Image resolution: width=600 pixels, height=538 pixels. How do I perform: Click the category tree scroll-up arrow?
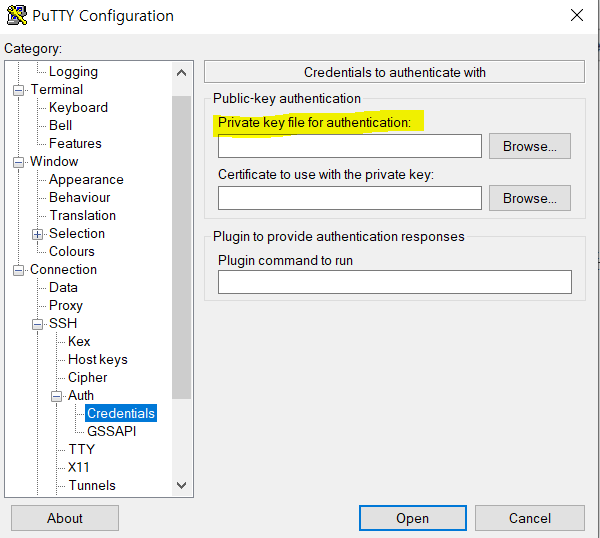(x=182, y=73)
